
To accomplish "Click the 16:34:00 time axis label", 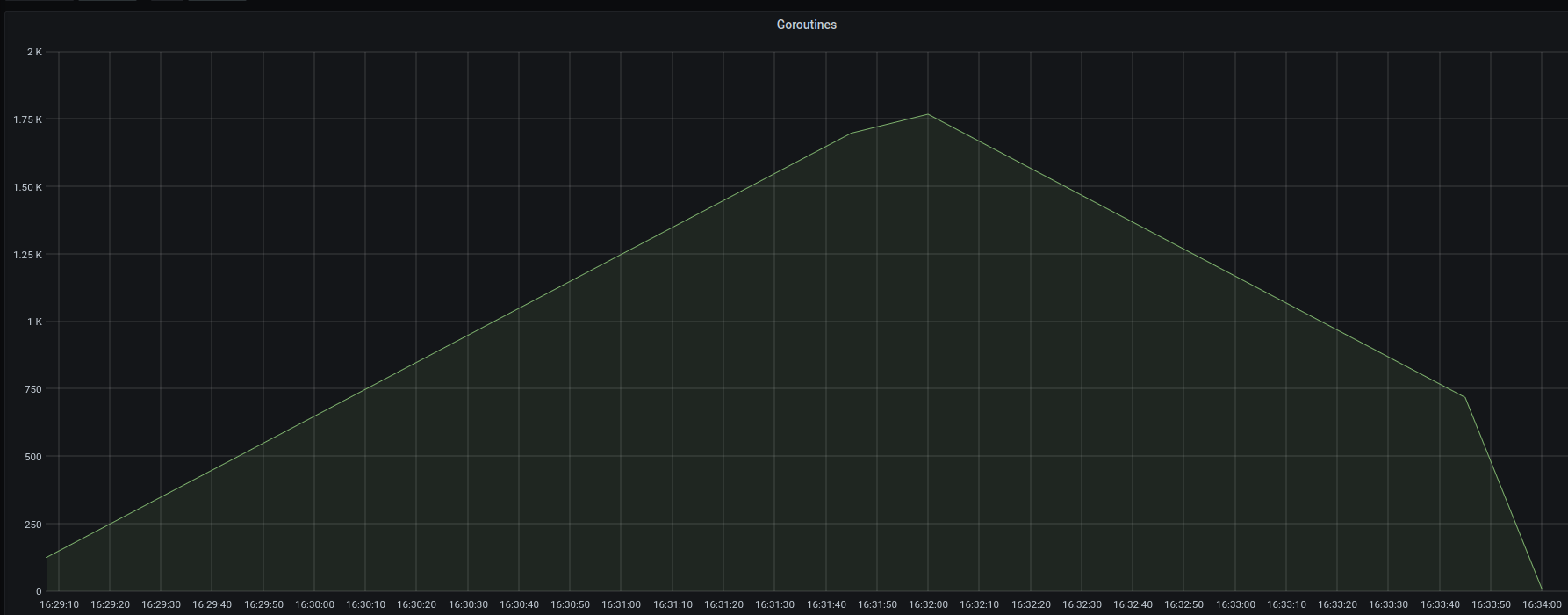I will 1542,604.
